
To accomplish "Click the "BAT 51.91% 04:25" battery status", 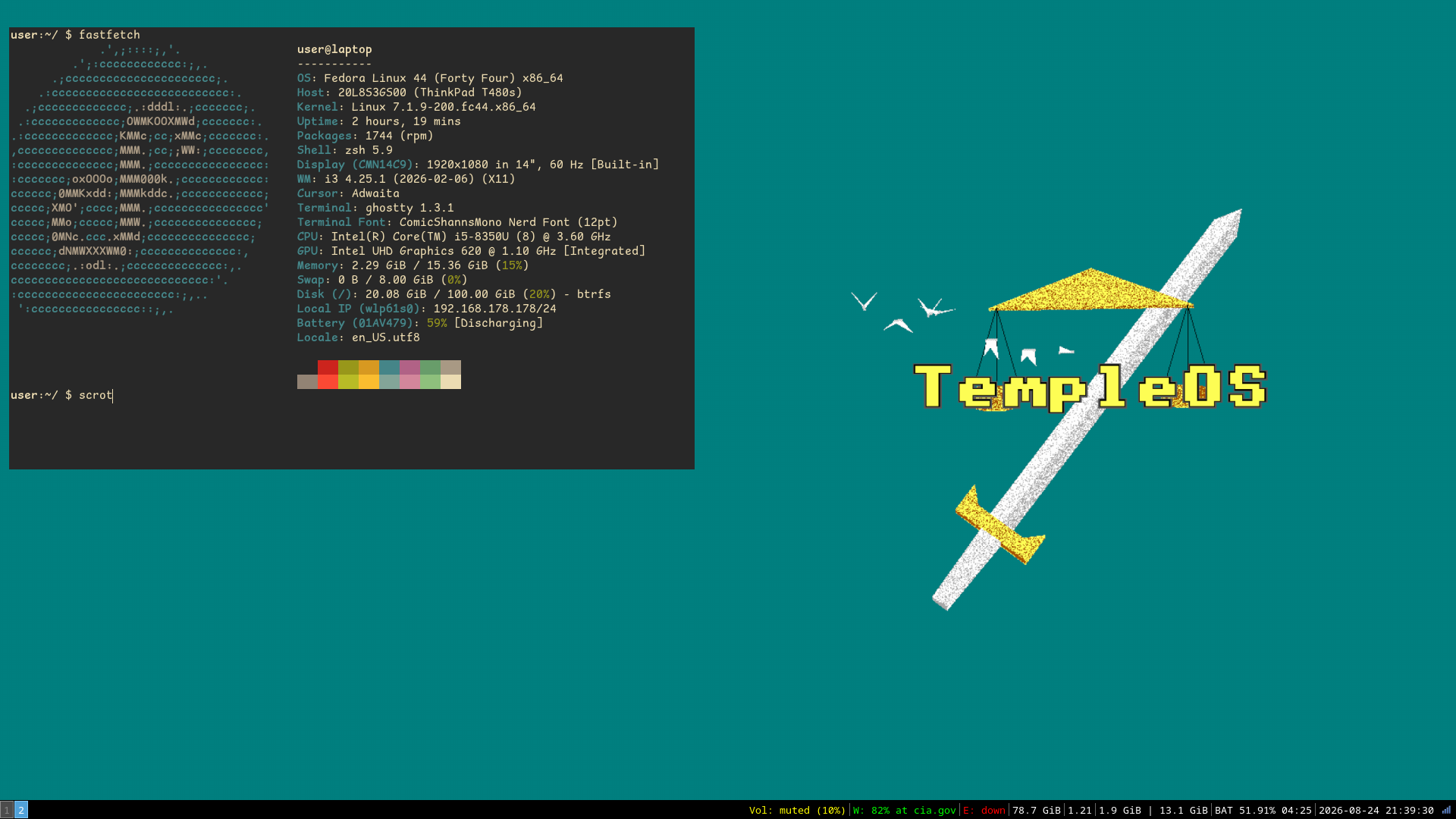I will click(x=1263, y=811).
